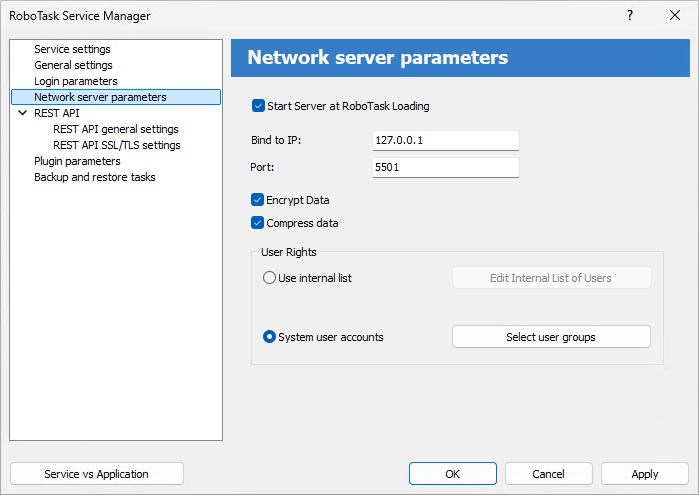Open Backup and restore tasks
Screen dimensions: 699x495
coord(95,177)
